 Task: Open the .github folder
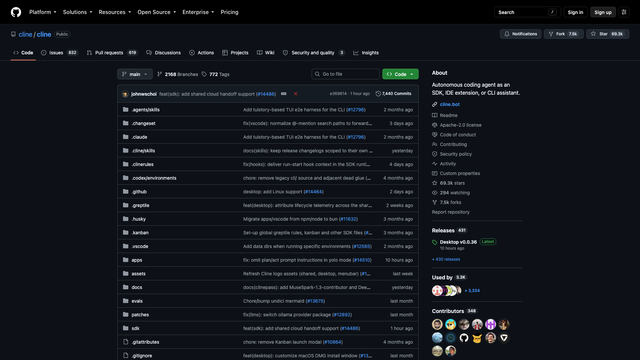coord(139,192)
